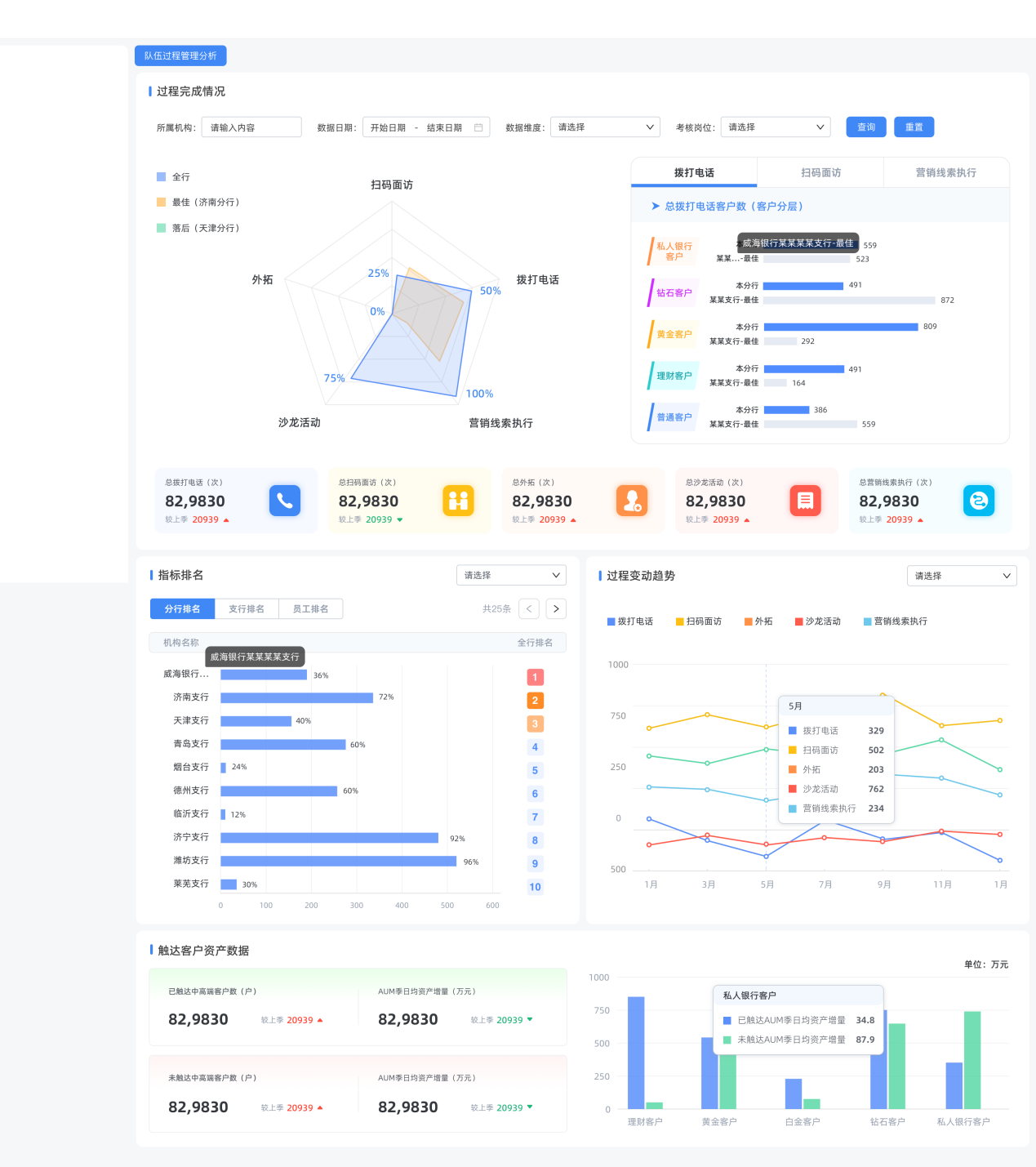Image resolution: width=1036 pixels, height=1167 pixels.
Task: Switch to 拨打电话 tab
Action: click(x=694, y=173)
